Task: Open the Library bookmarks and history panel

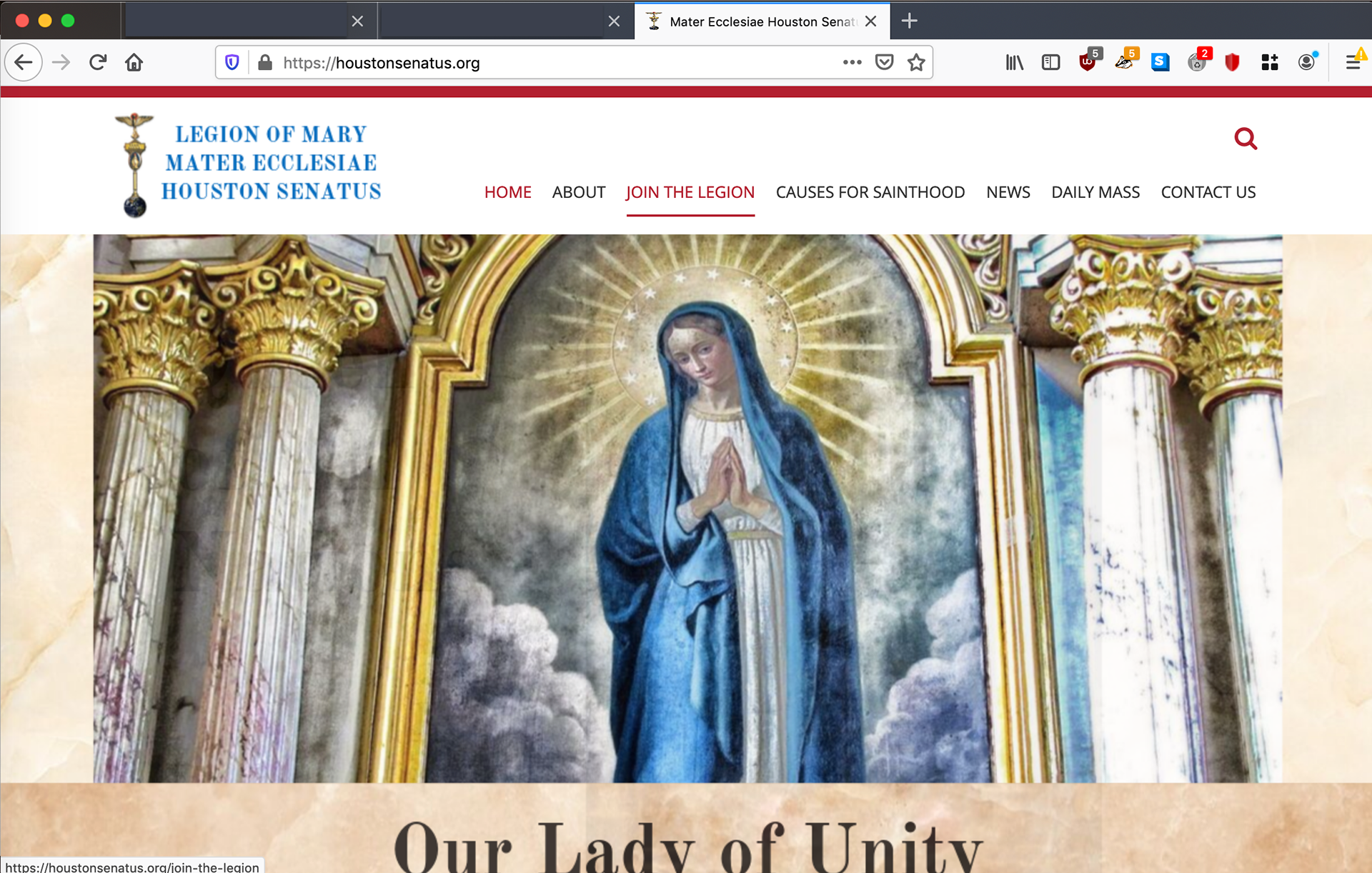Action: coord(1015,63)
